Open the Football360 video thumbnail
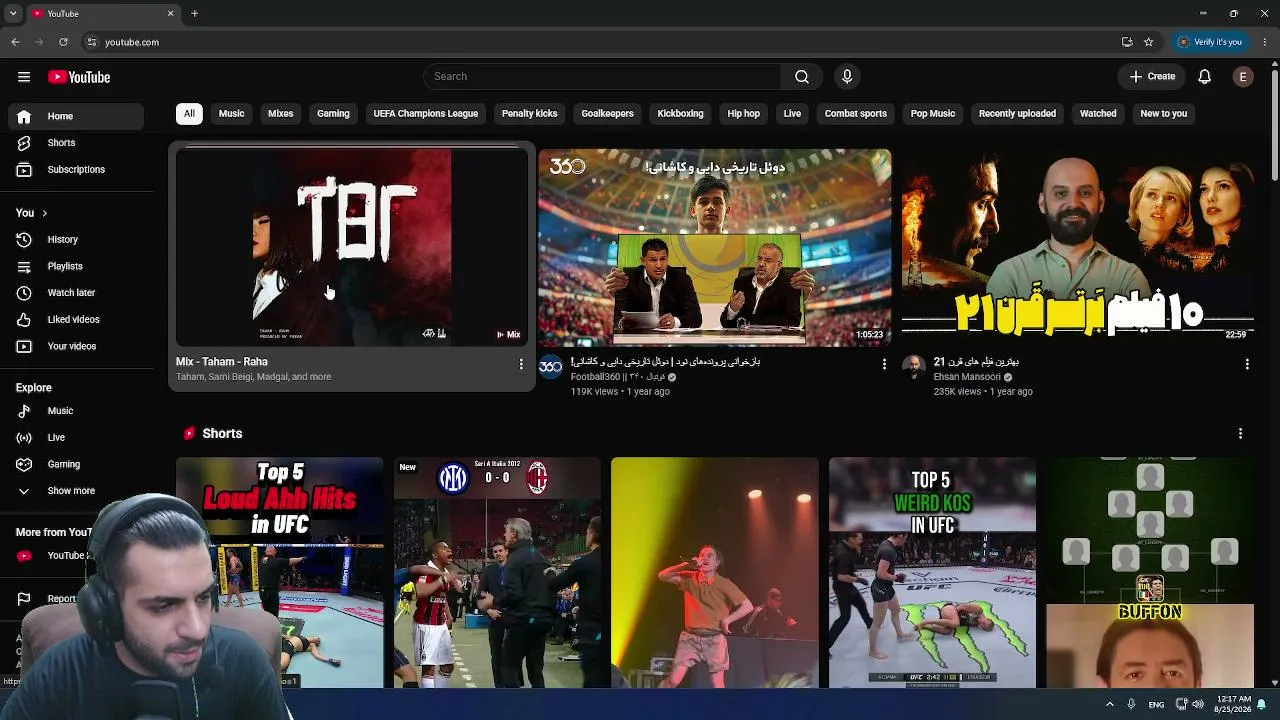Screen dimensions: 1280x720 [x=715, y=248]
